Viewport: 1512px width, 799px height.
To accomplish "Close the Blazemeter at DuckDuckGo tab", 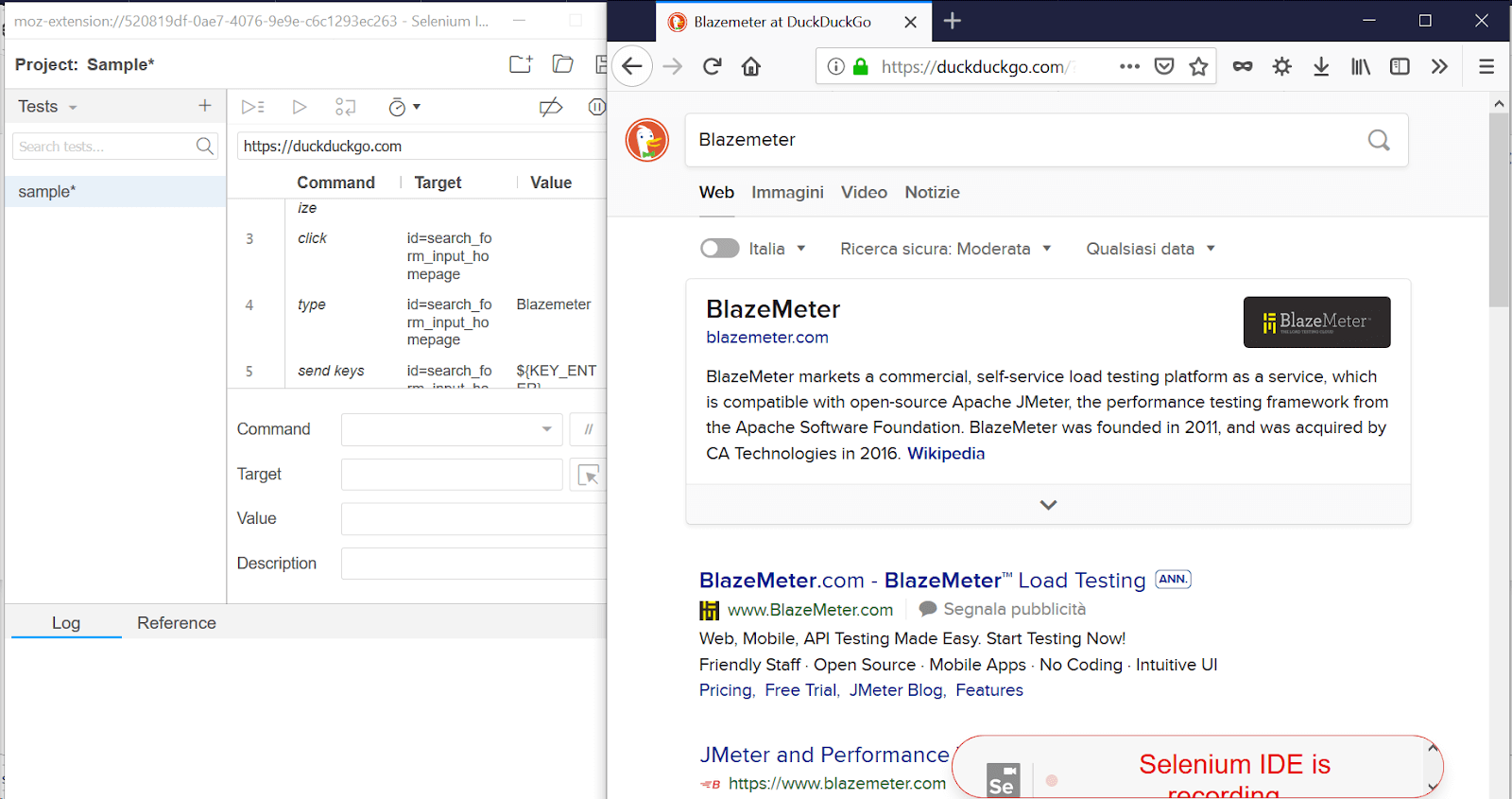I will pyautogui.click(x=910, y=22).
